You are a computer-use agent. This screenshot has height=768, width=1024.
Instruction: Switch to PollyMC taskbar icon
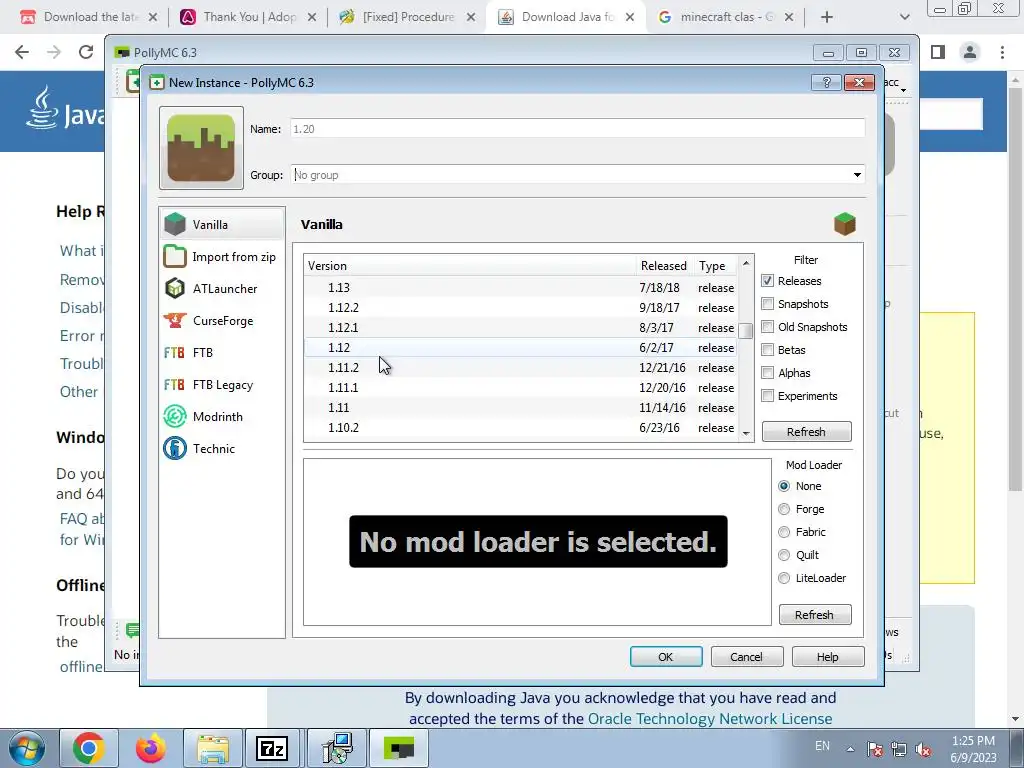coord(399,748)
